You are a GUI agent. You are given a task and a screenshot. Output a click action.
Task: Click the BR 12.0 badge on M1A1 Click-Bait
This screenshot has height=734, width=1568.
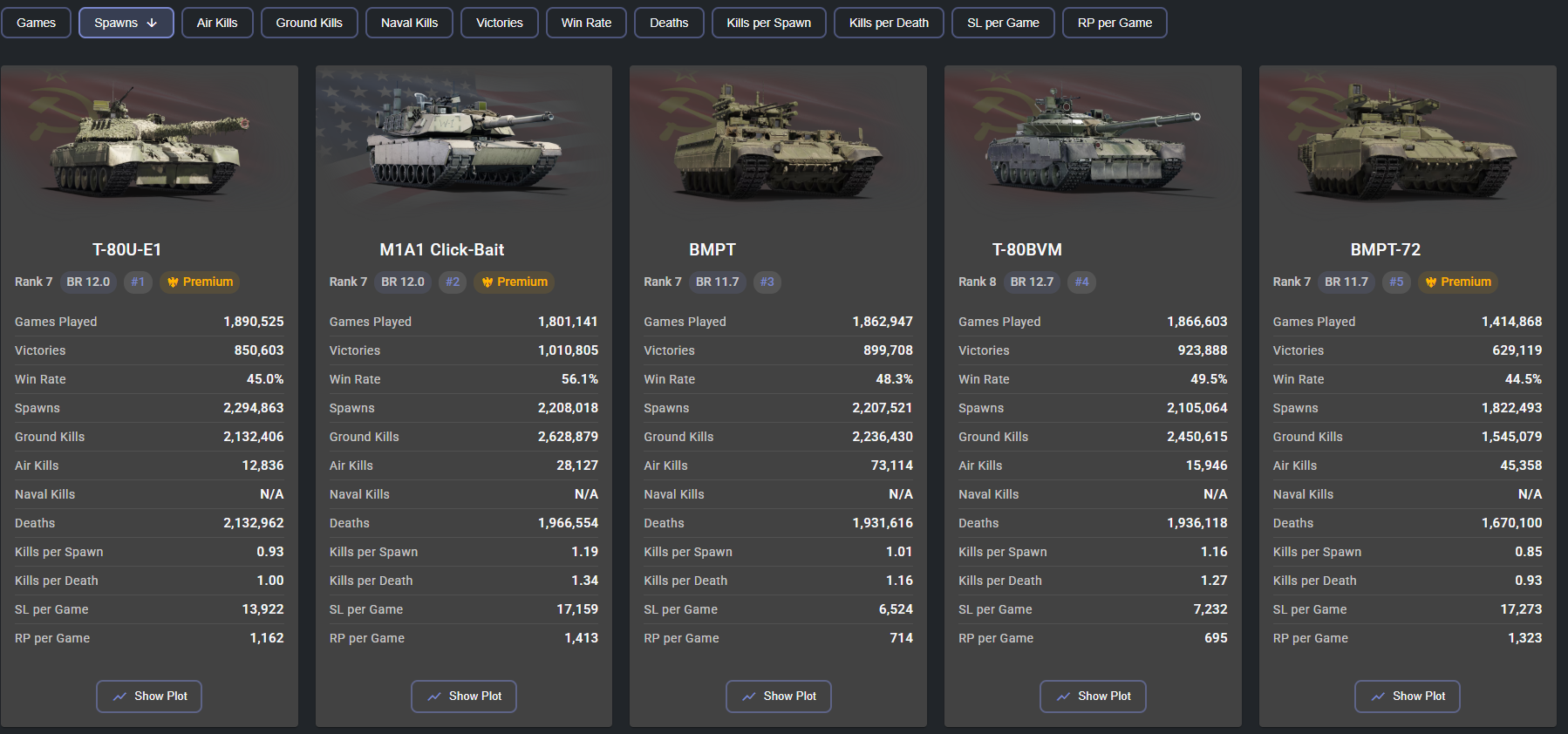tap(403, 282)
